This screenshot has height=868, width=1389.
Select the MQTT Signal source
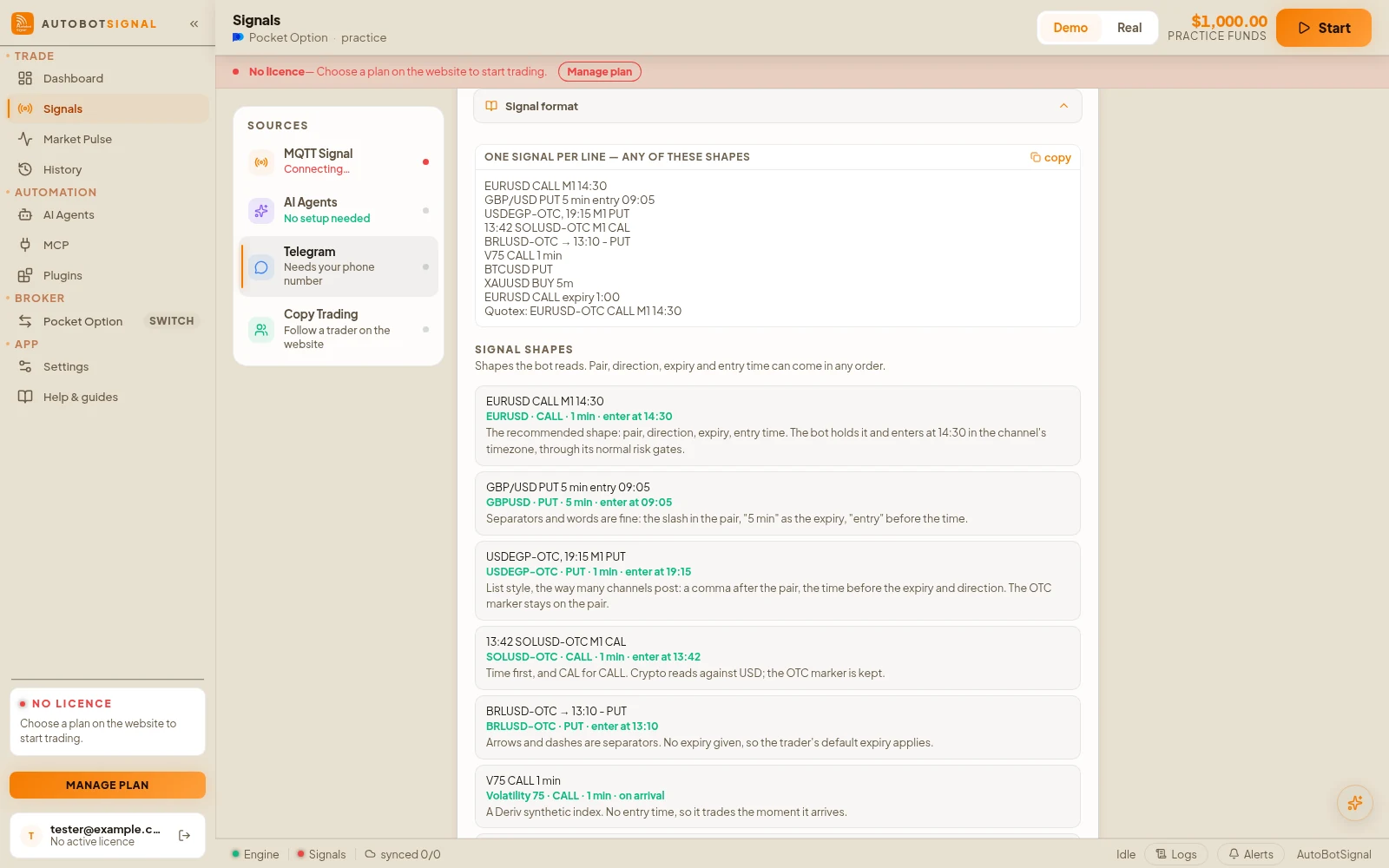pos(339,161)
